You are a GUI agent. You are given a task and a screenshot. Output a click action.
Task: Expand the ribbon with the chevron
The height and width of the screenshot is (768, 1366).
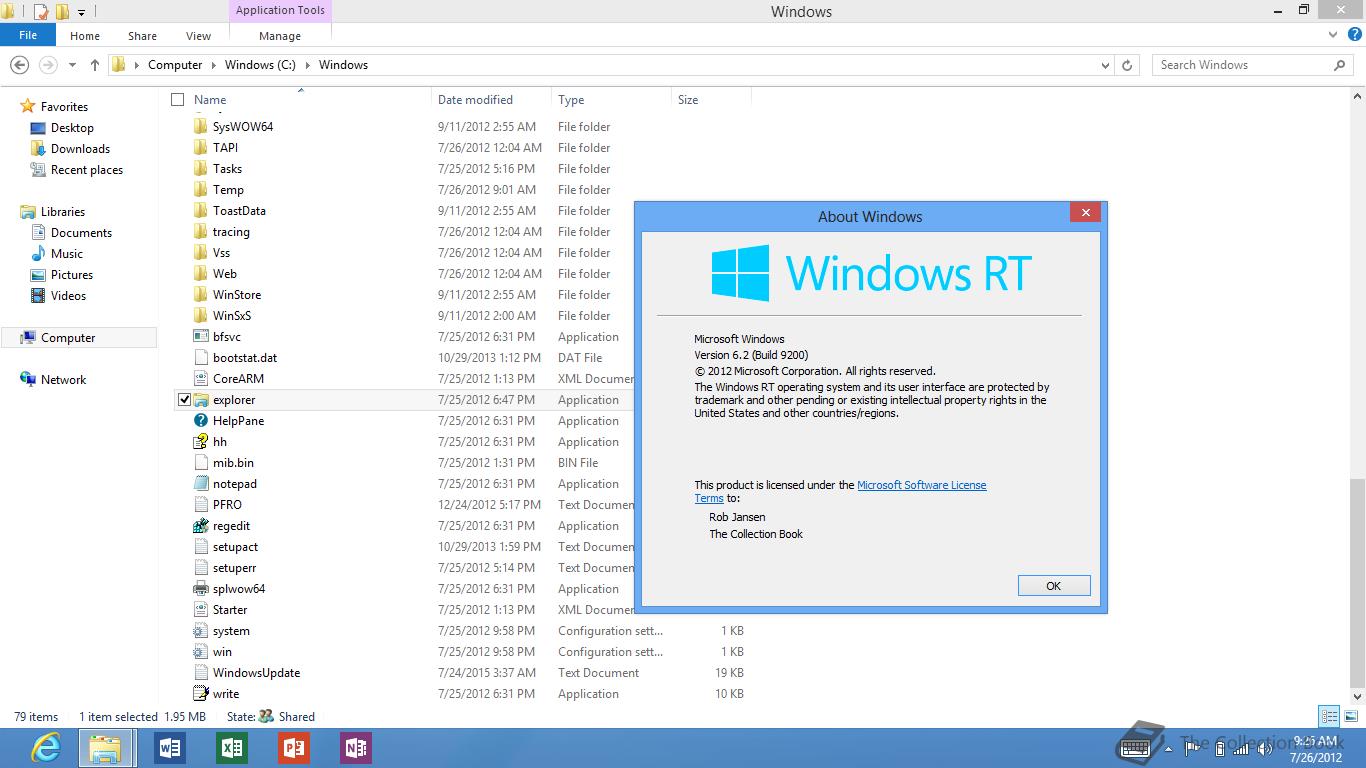[1333, 35]
